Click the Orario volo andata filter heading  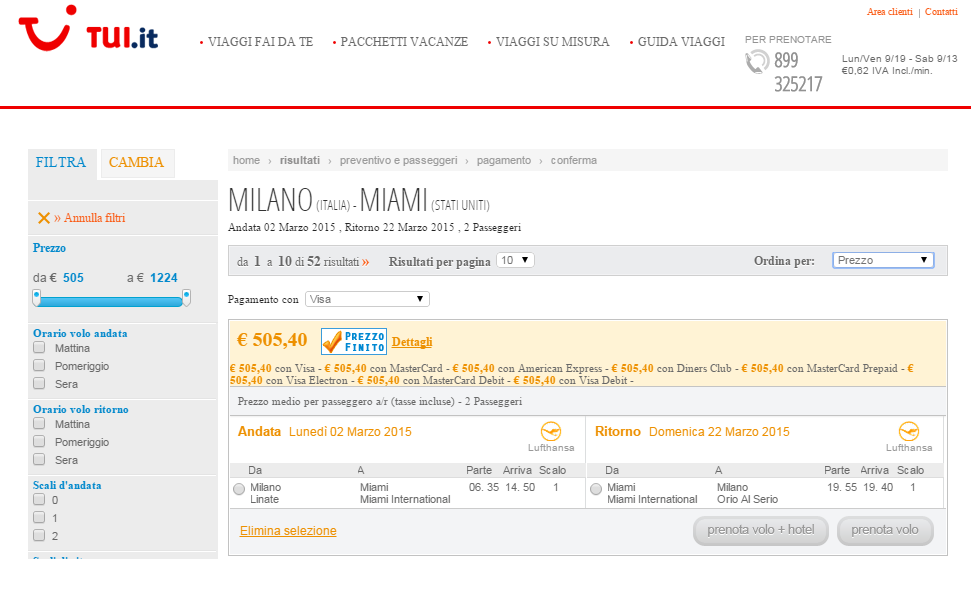(x=80, y=334)
